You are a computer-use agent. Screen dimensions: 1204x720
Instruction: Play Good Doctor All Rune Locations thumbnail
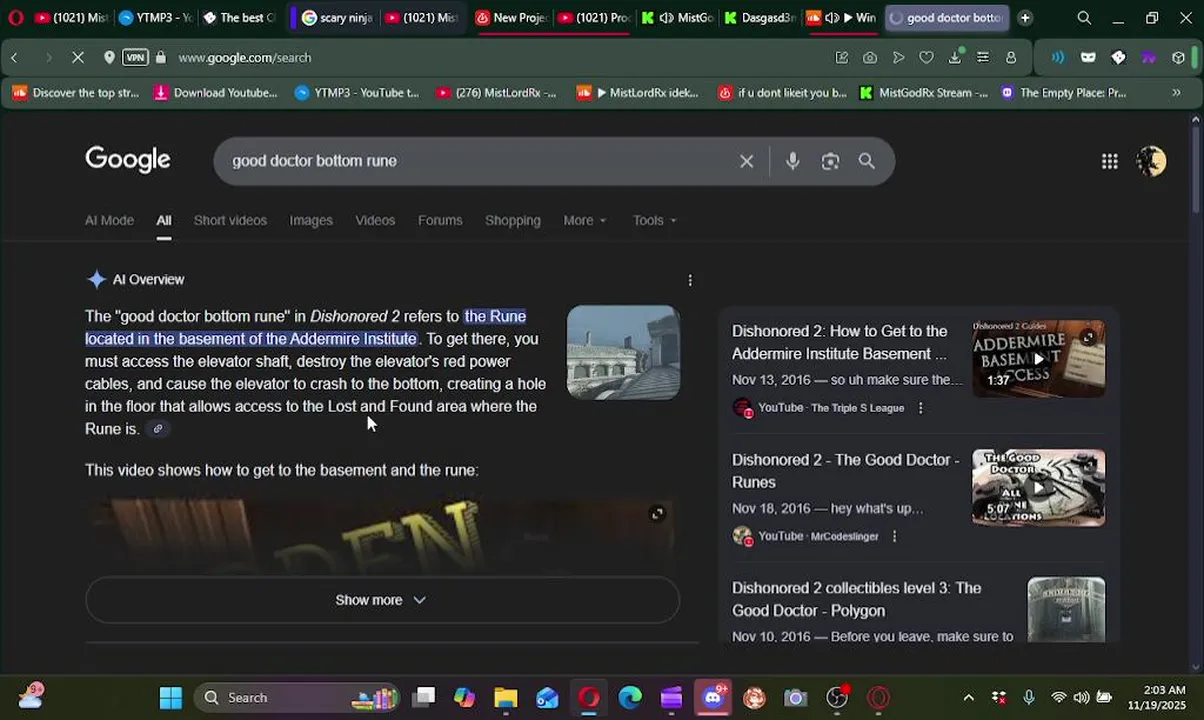pos(1038,487)
